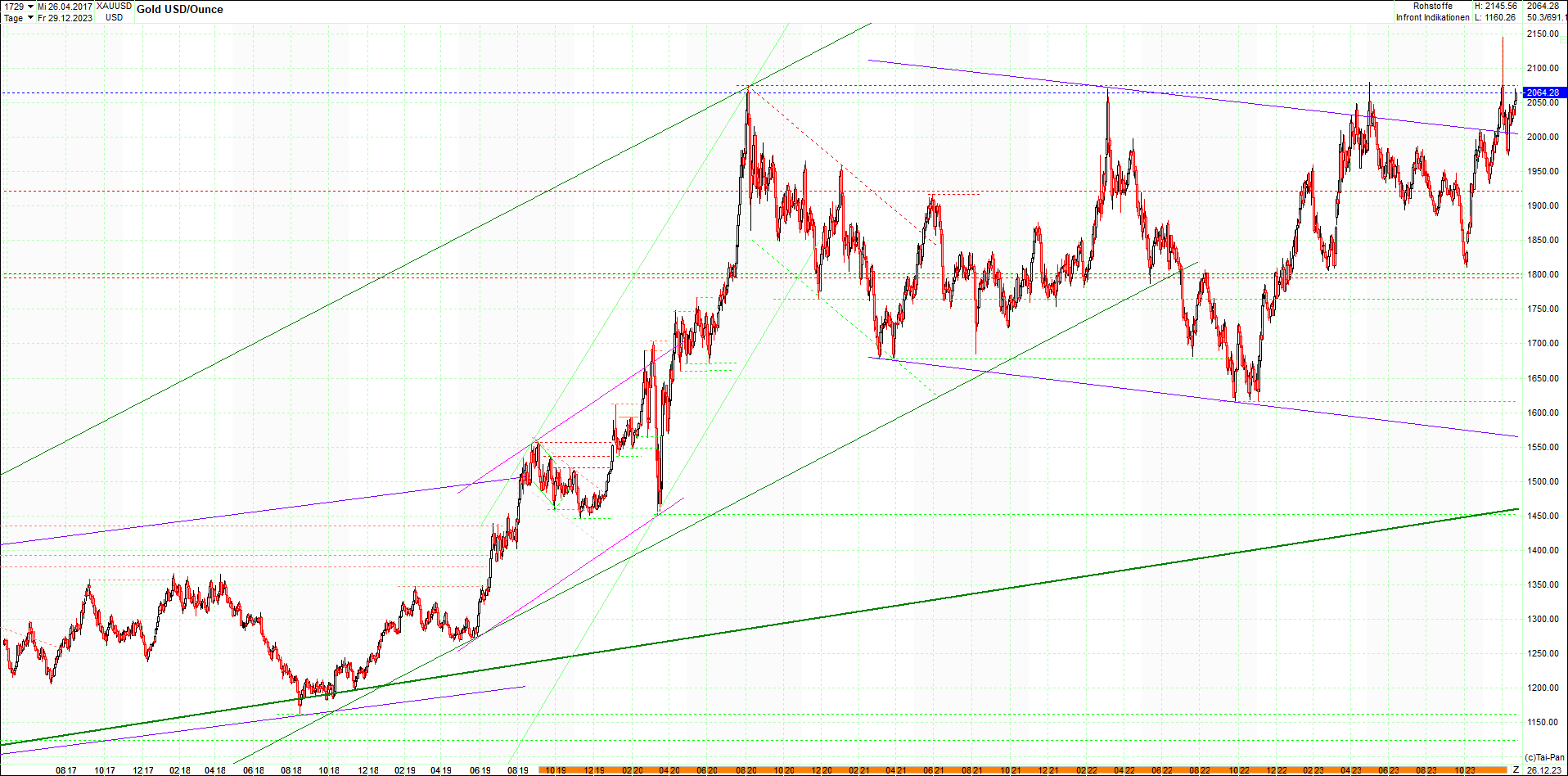
Task: Click the highlighted 2064.28 price marker on axis
Action: [1544, 92]
